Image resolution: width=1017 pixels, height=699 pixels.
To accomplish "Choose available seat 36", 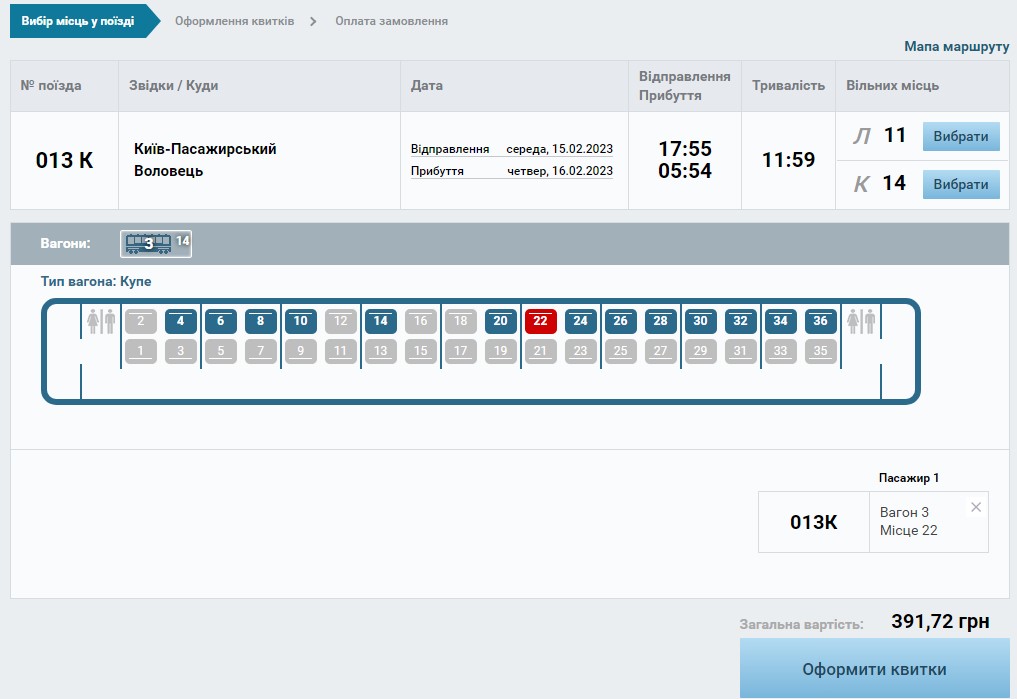I will click(820, 321).
